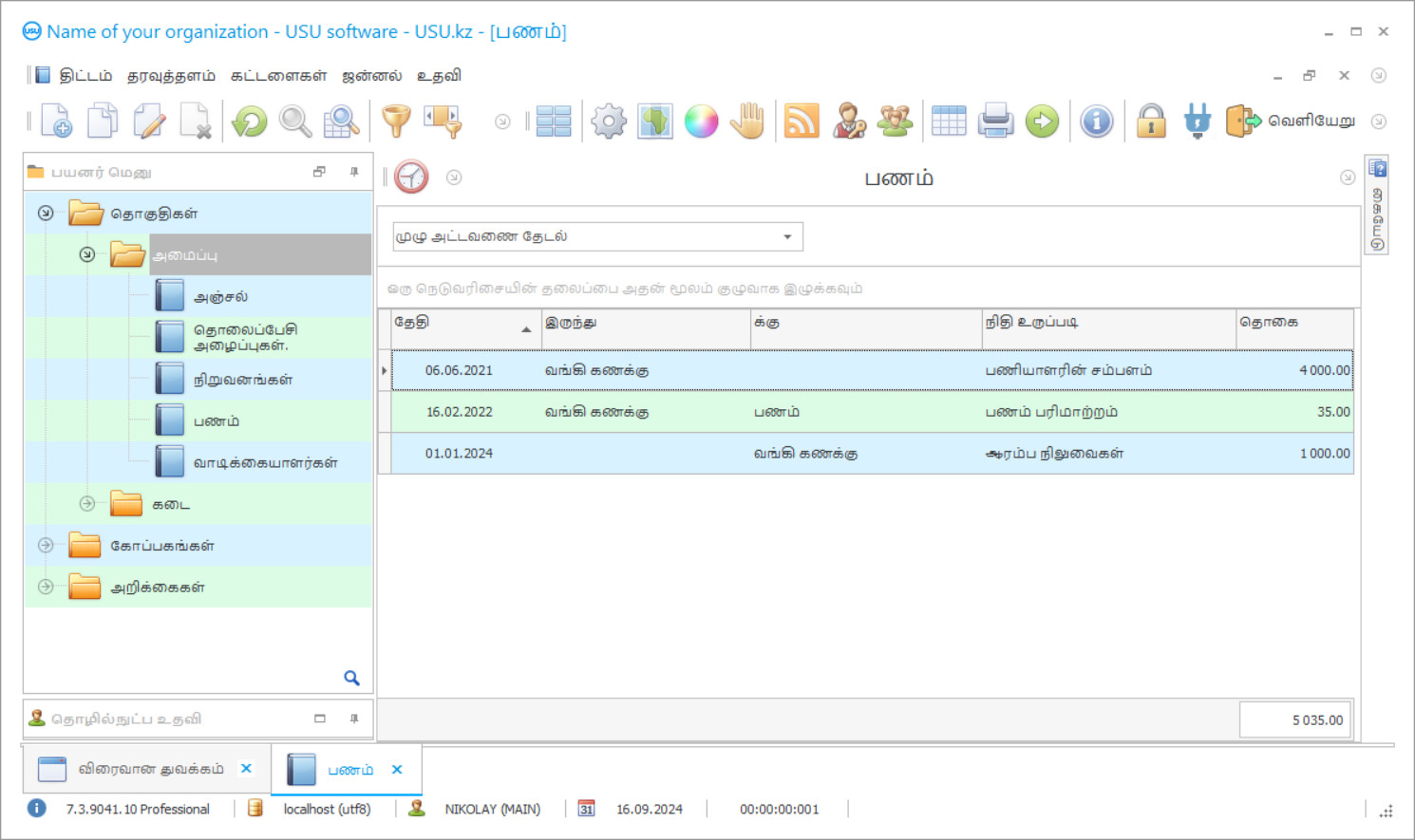Pin the பயனர் மெனு panel
The height and width of the screenshot is (840, 1415).
(x=354, y=172)
